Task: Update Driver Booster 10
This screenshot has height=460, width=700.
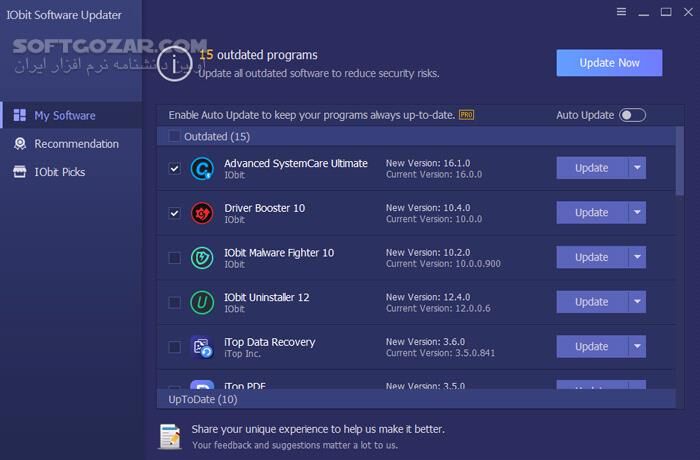Action: click(x=592, y=213)
